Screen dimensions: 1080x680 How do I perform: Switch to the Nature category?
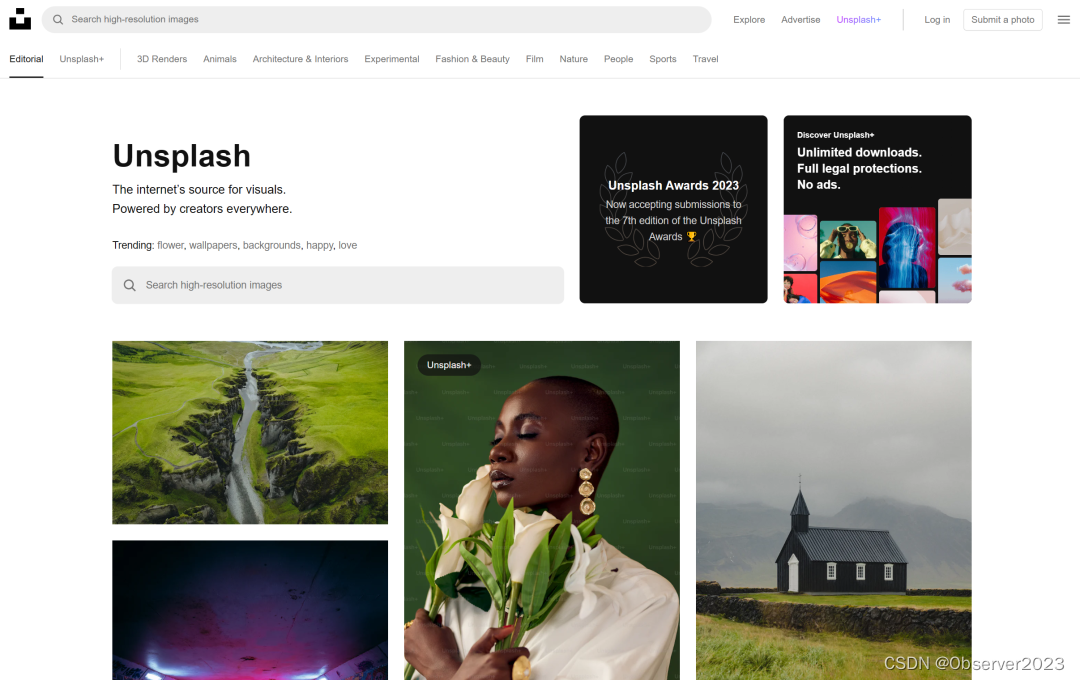pyautogui.click(x=574, y=59)
